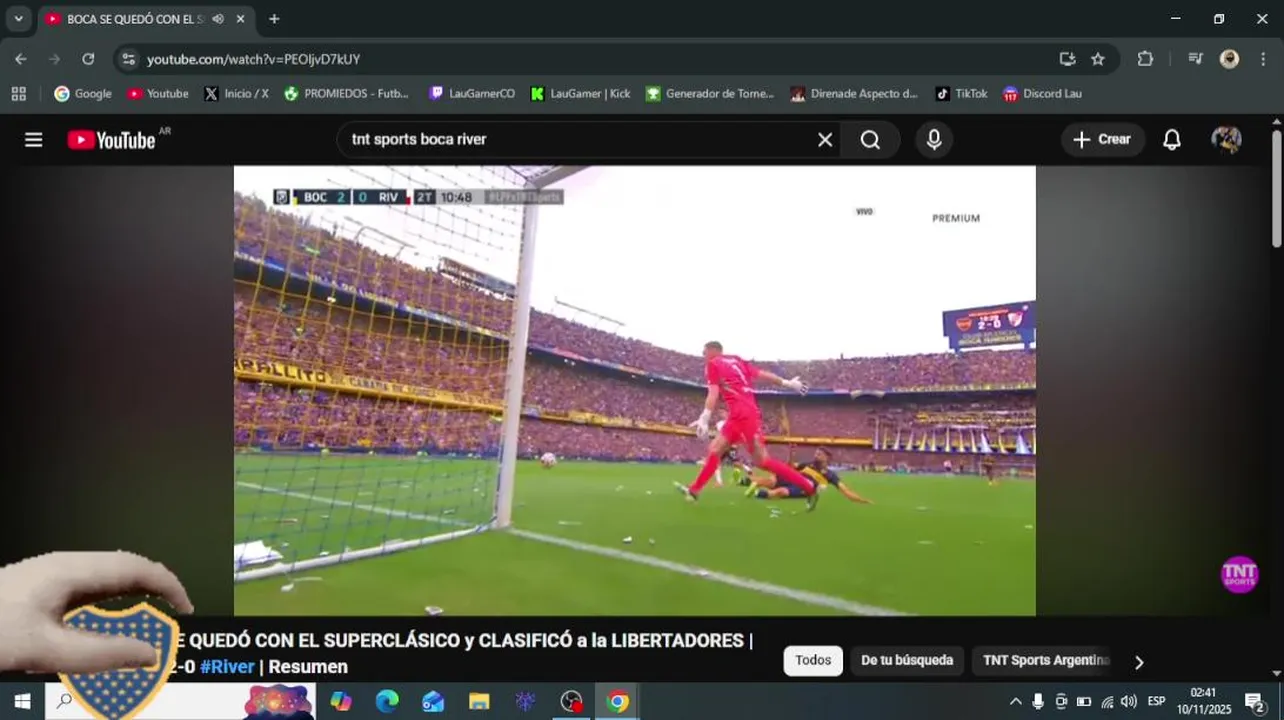Open the tab search dropdown arrow
The height and width of the screenshot is (720, 1284).
click(x=18, y=19)
